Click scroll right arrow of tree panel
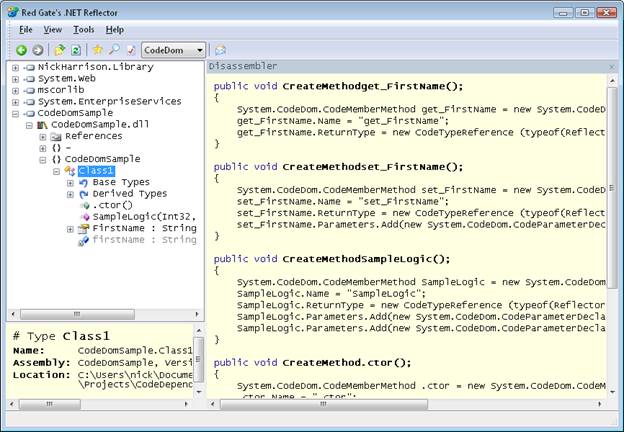 click(197, 315)
